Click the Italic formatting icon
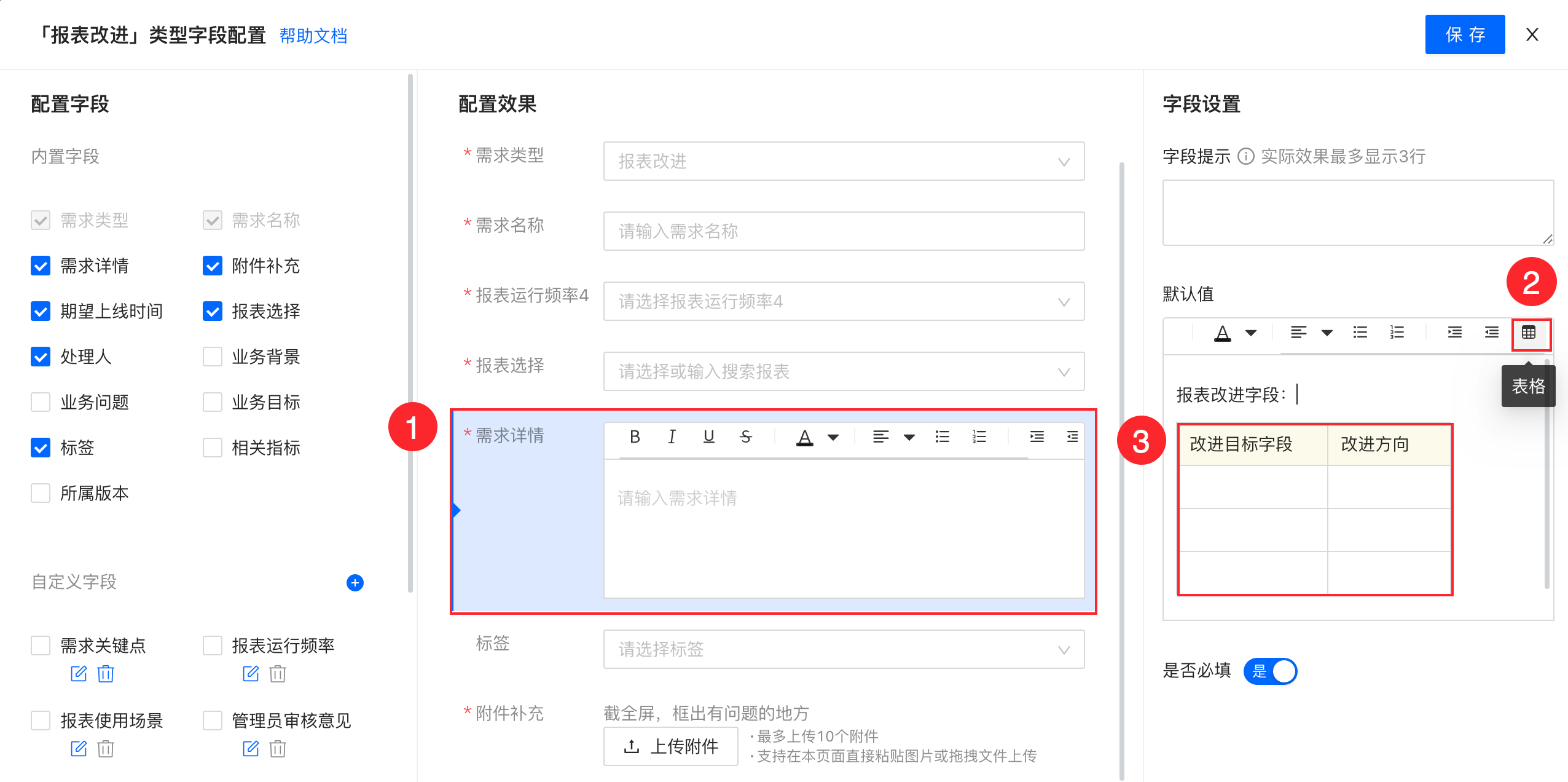This screenshot has height=782, width=1568. coord(672,437)
